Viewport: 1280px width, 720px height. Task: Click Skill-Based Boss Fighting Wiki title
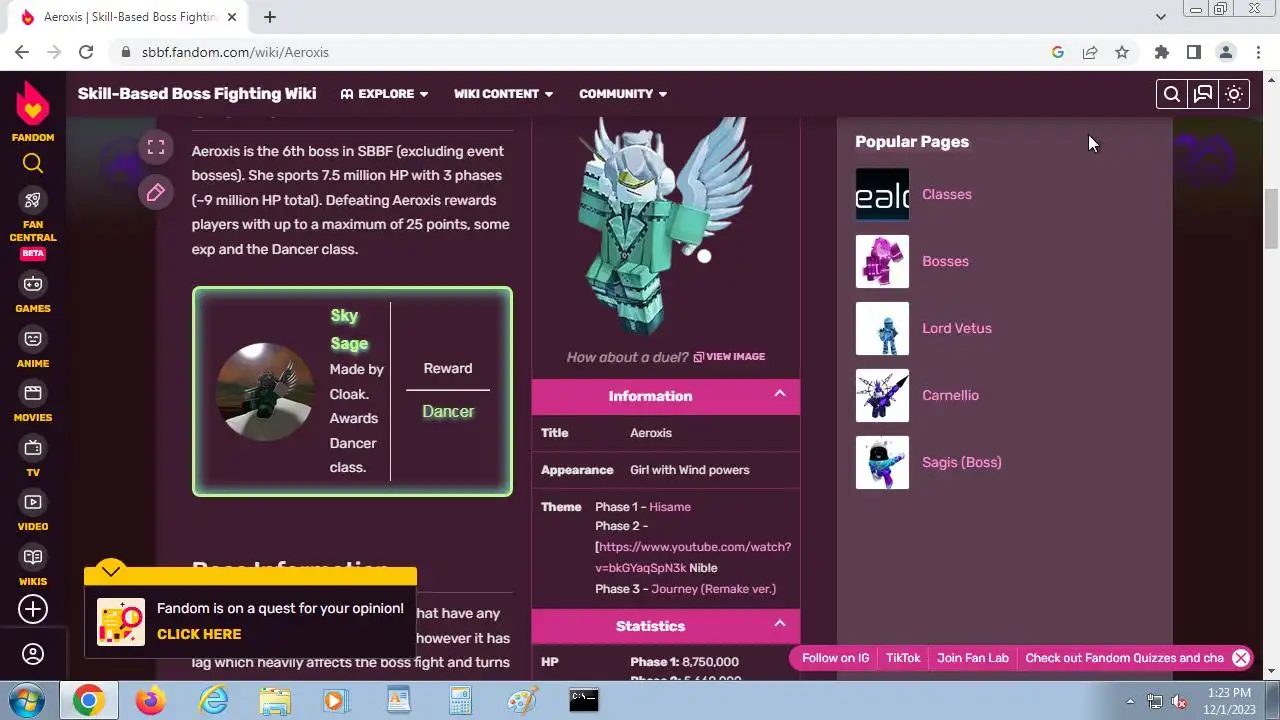197,94
